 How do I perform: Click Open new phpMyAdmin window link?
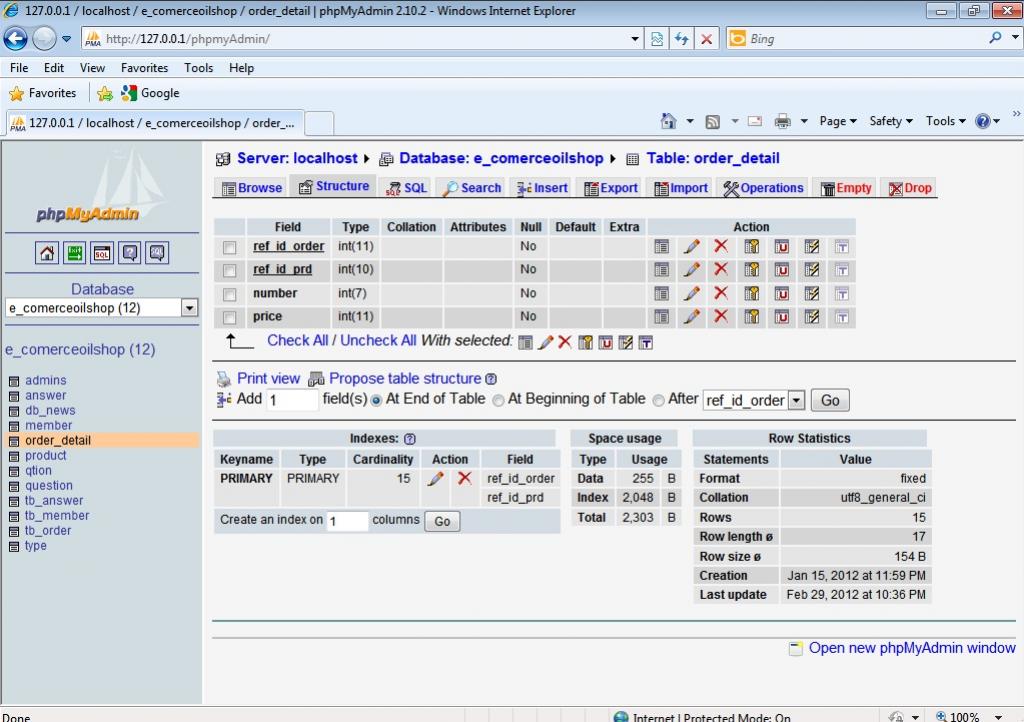point(911,648)
